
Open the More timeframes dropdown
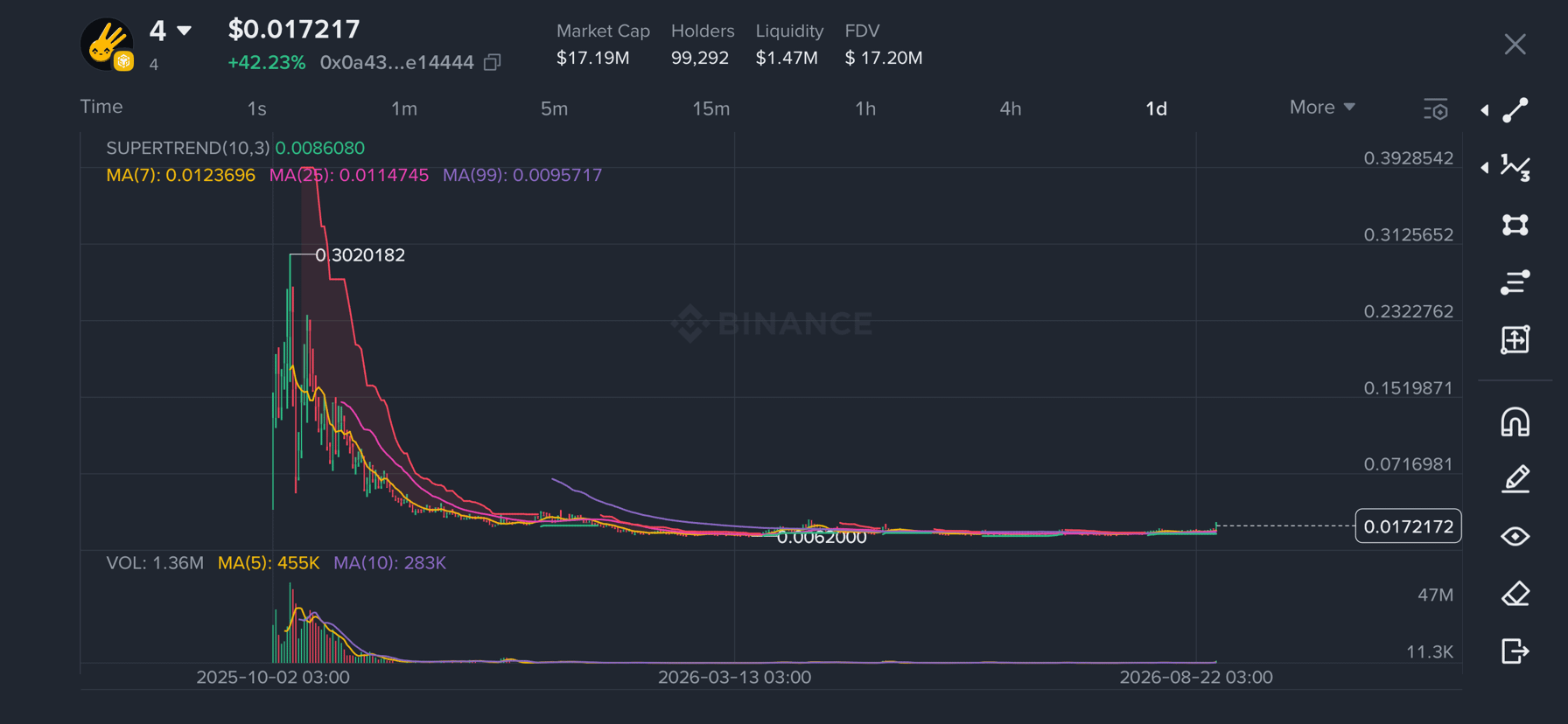pos(1322,107)
